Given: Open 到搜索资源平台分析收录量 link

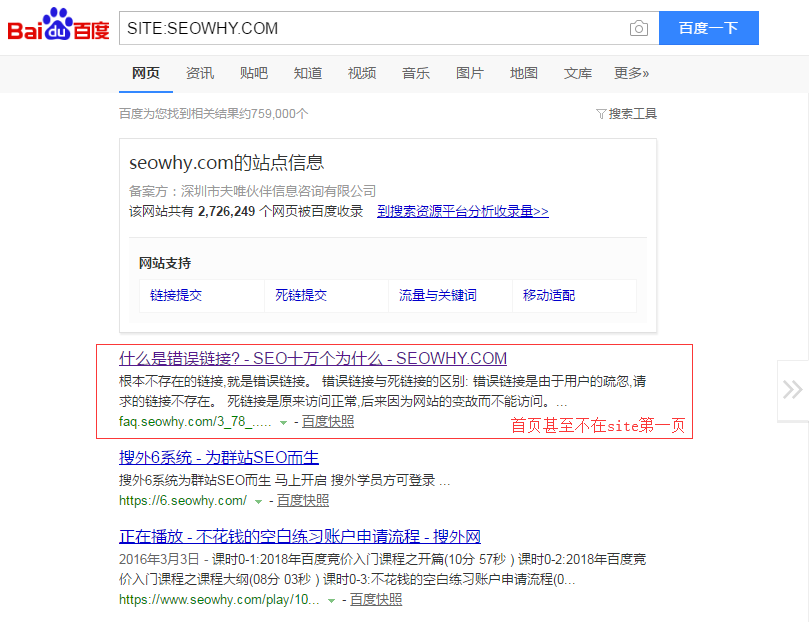Looking at the screenshot, I should pyautogui.click(x=462, y=212).
